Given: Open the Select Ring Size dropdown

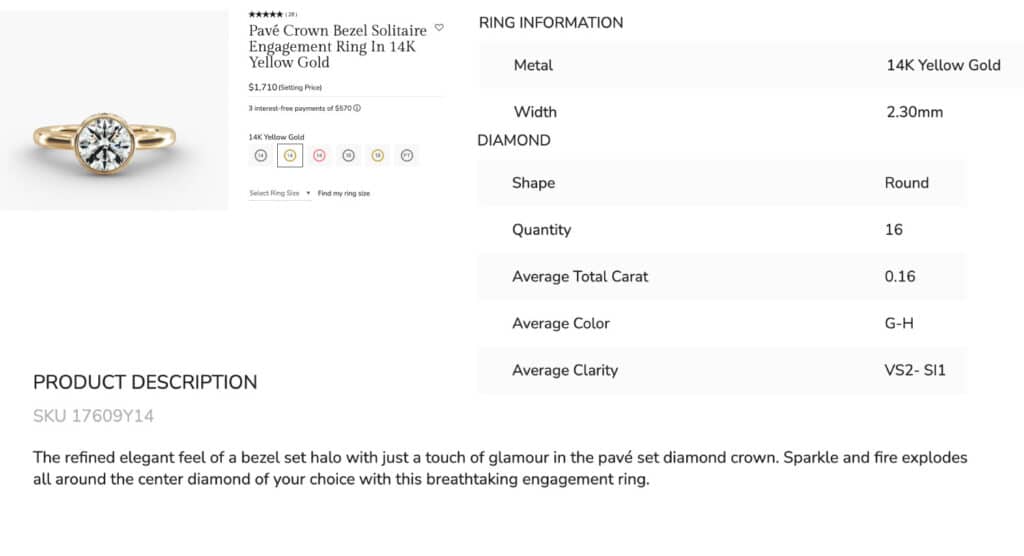Looking at the screenshot, I should pyautogui.click(x=280, y=193).
